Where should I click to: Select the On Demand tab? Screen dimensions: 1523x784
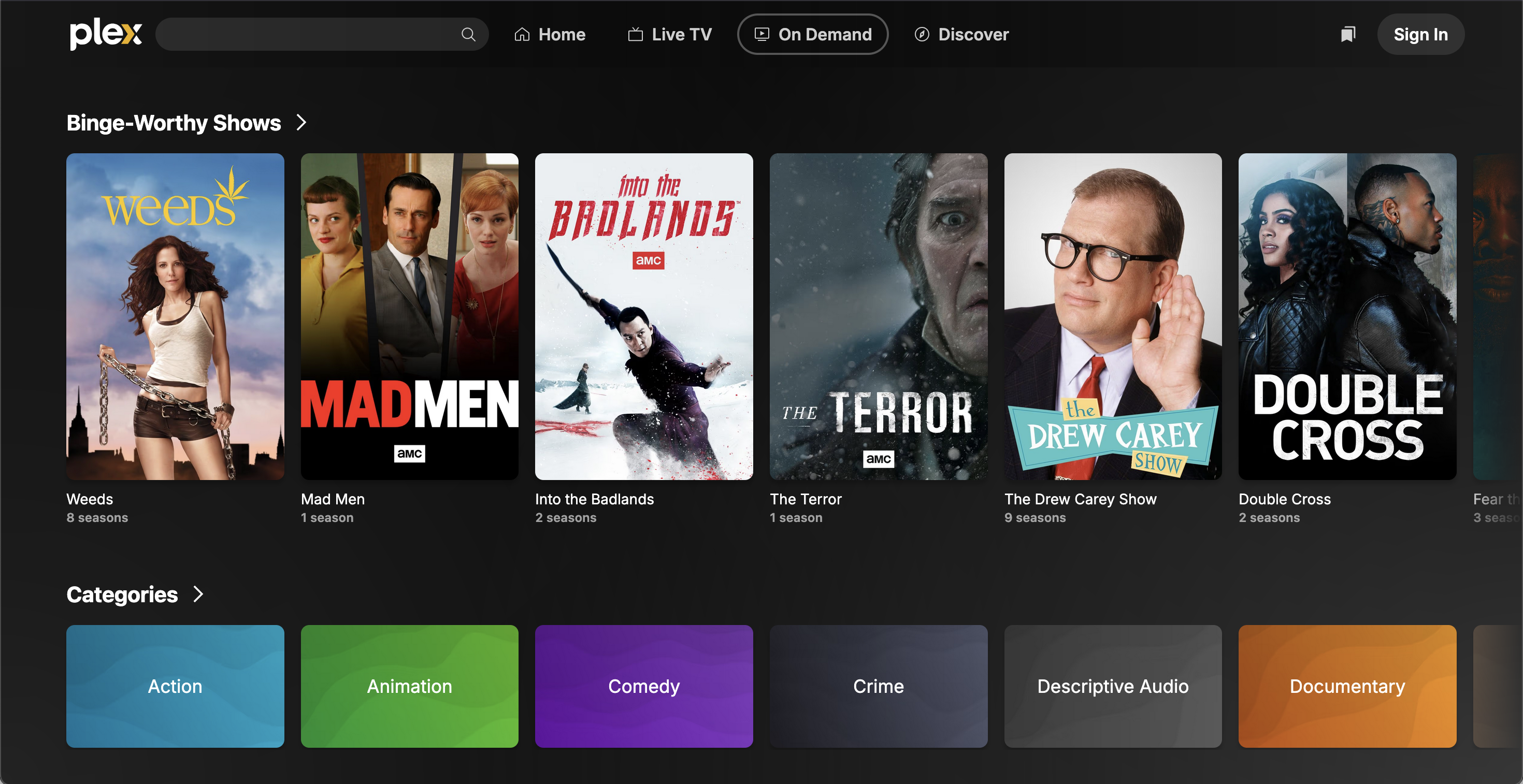tap(812, 34)
